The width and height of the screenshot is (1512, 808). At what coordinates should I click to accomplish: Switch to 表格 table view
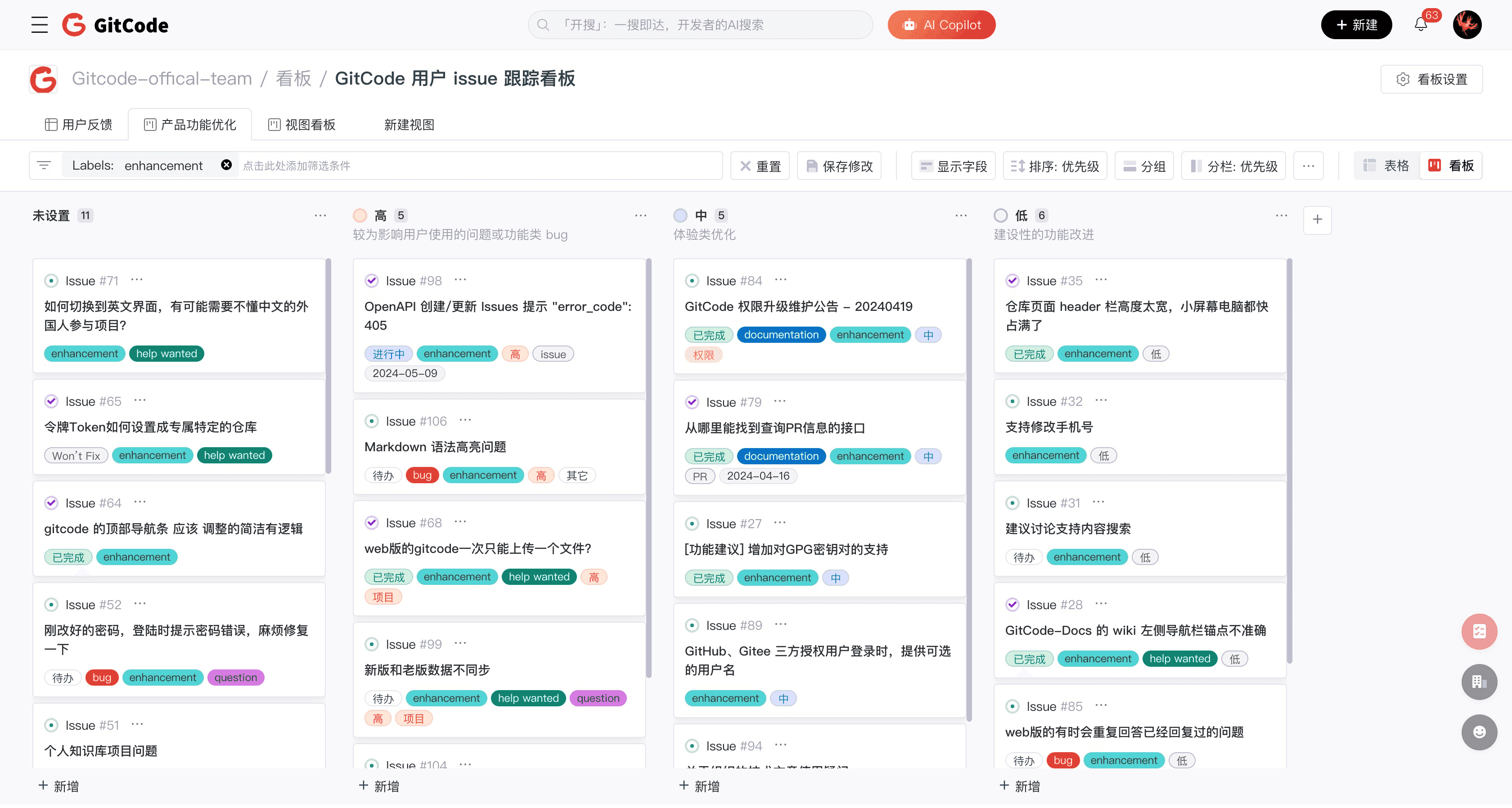coord(1386,166)
